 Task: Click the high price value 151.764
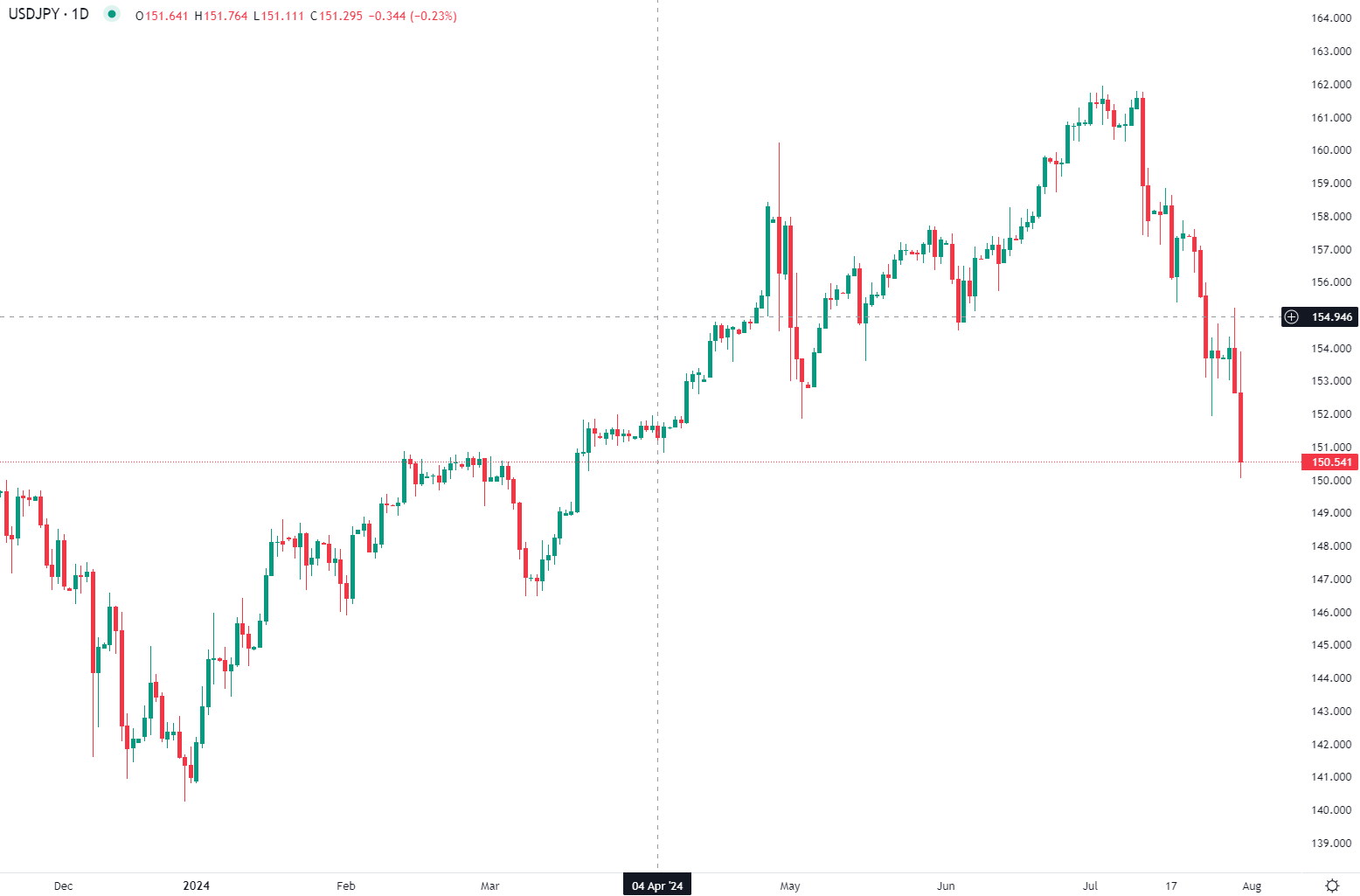[226, 16]
